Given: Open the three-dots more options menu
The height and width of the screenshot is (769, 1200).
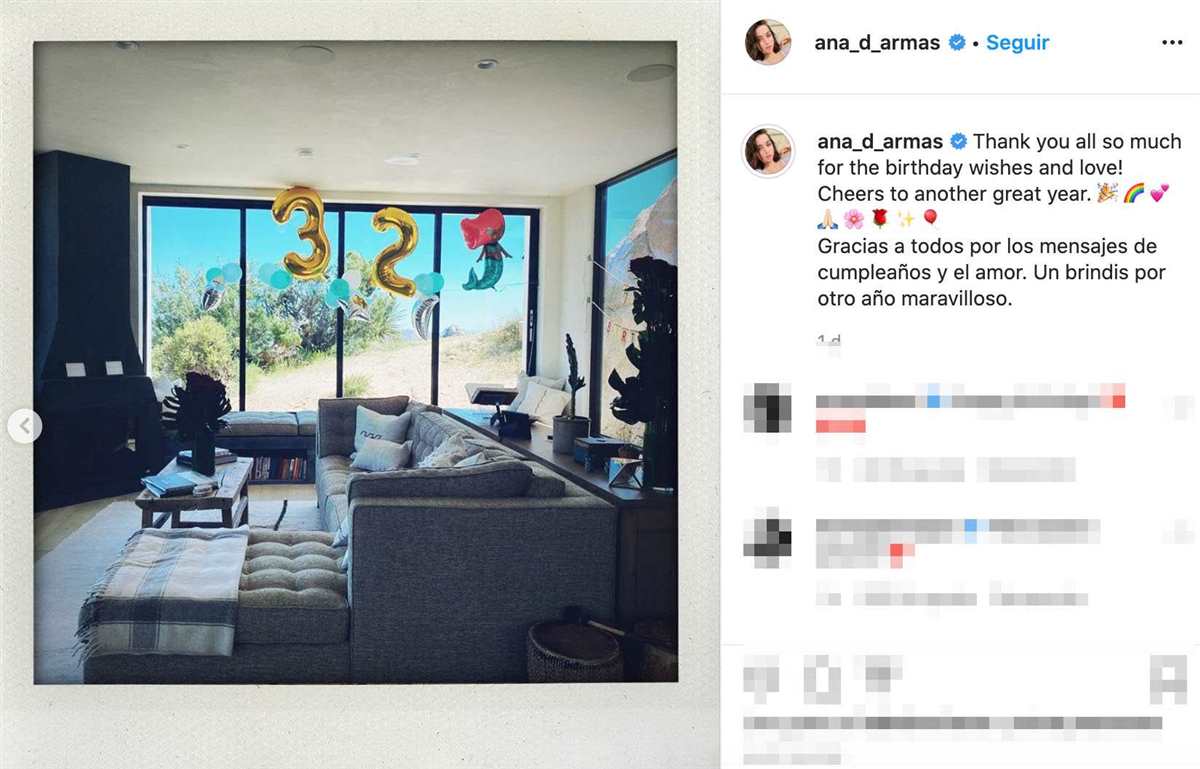Looking at the screenshot, I should click(x=1172, y=43).
